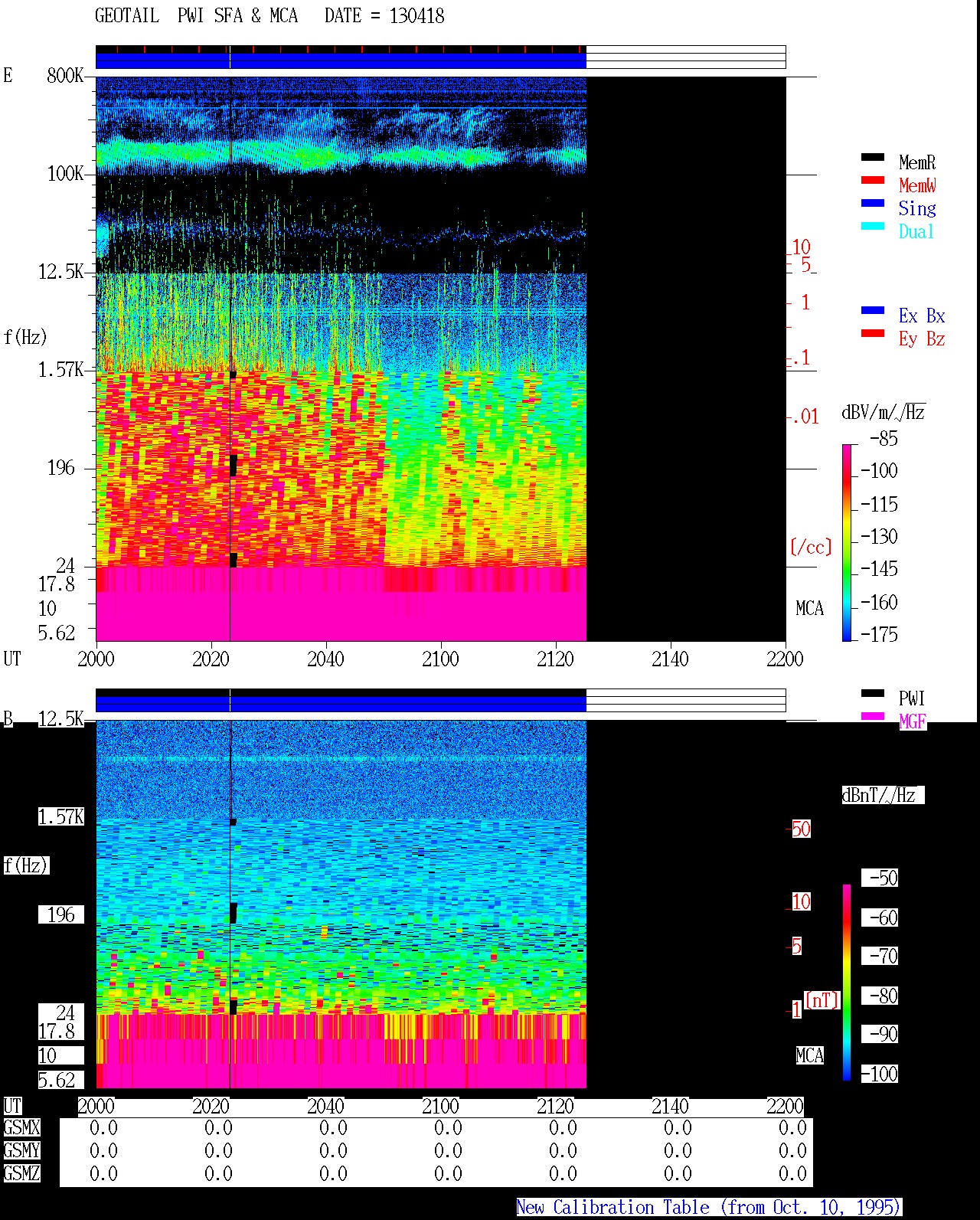Select the MemR legend label
The height and width of the screenshot is (1220, 980).
coord(917,162)
